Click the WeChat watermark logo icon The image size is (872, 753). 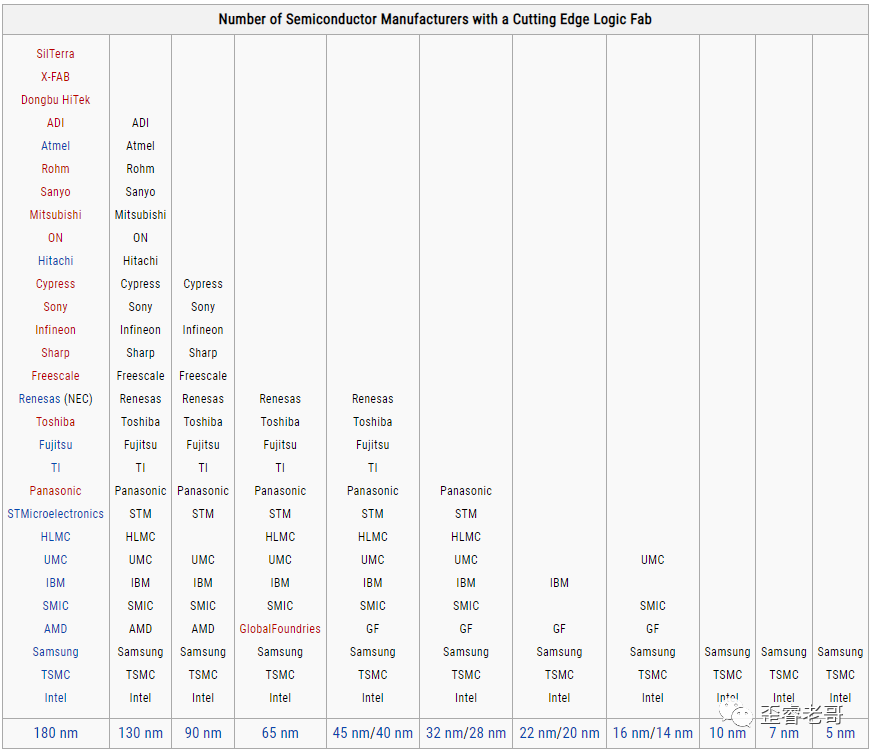click(x=736, y=714)
